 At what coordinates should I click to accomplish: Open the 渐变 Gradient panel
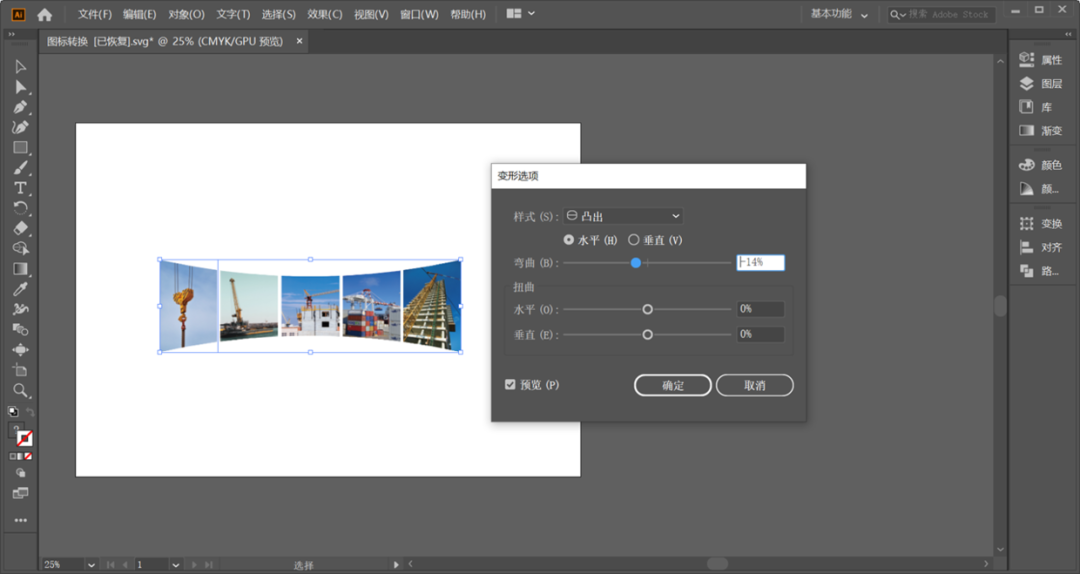click(x=1041, y=130)
